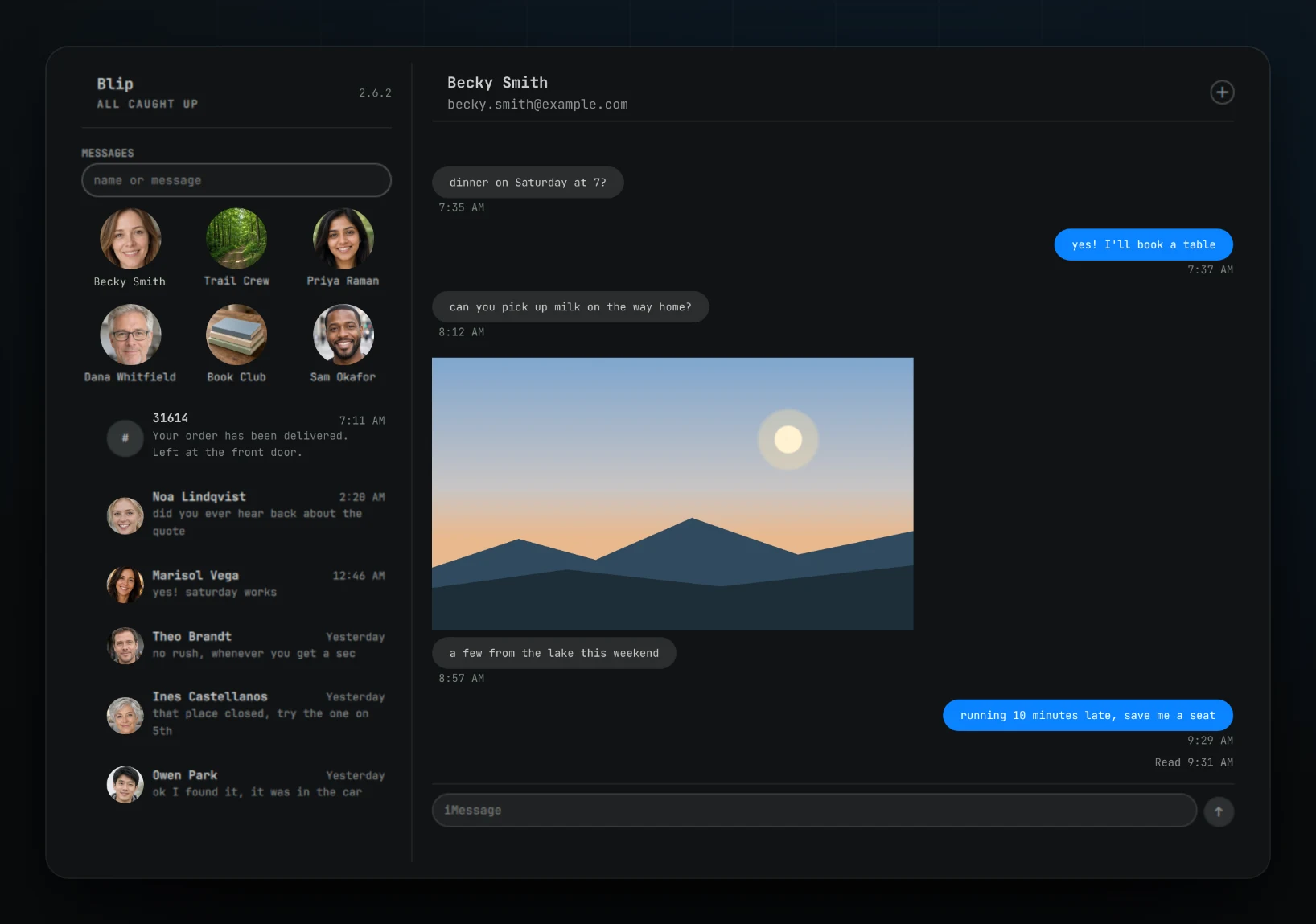Click Theo Brandt's small avatar
The width and height of the screenshot is (1316, 924).
[x=125, y=646]
